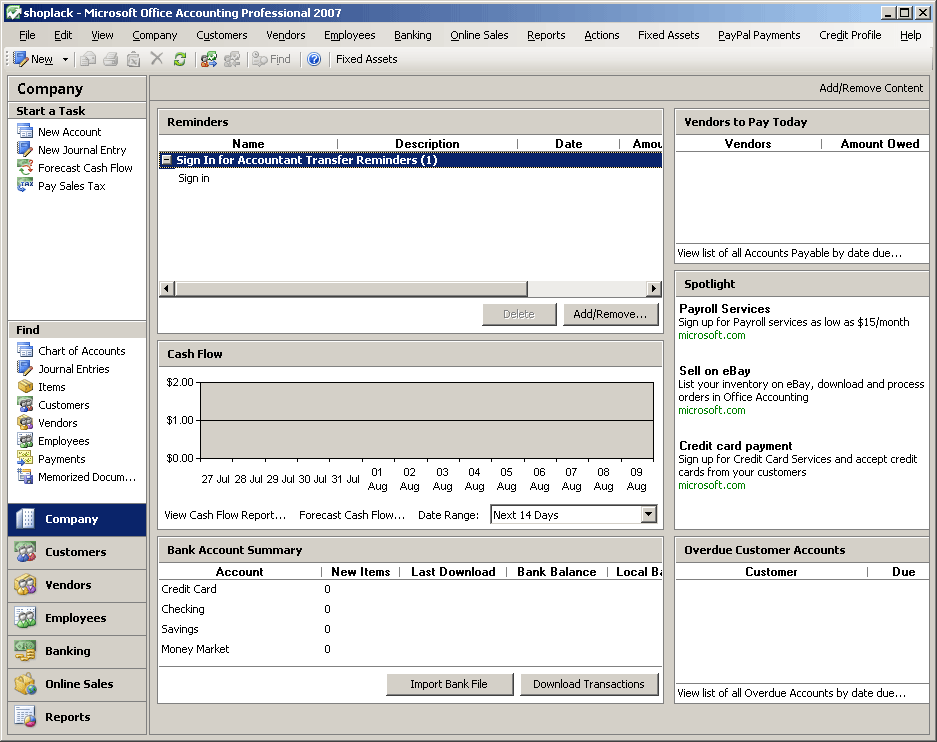
Task: Open the Reports menu
Action: click(x=546, y=35)
